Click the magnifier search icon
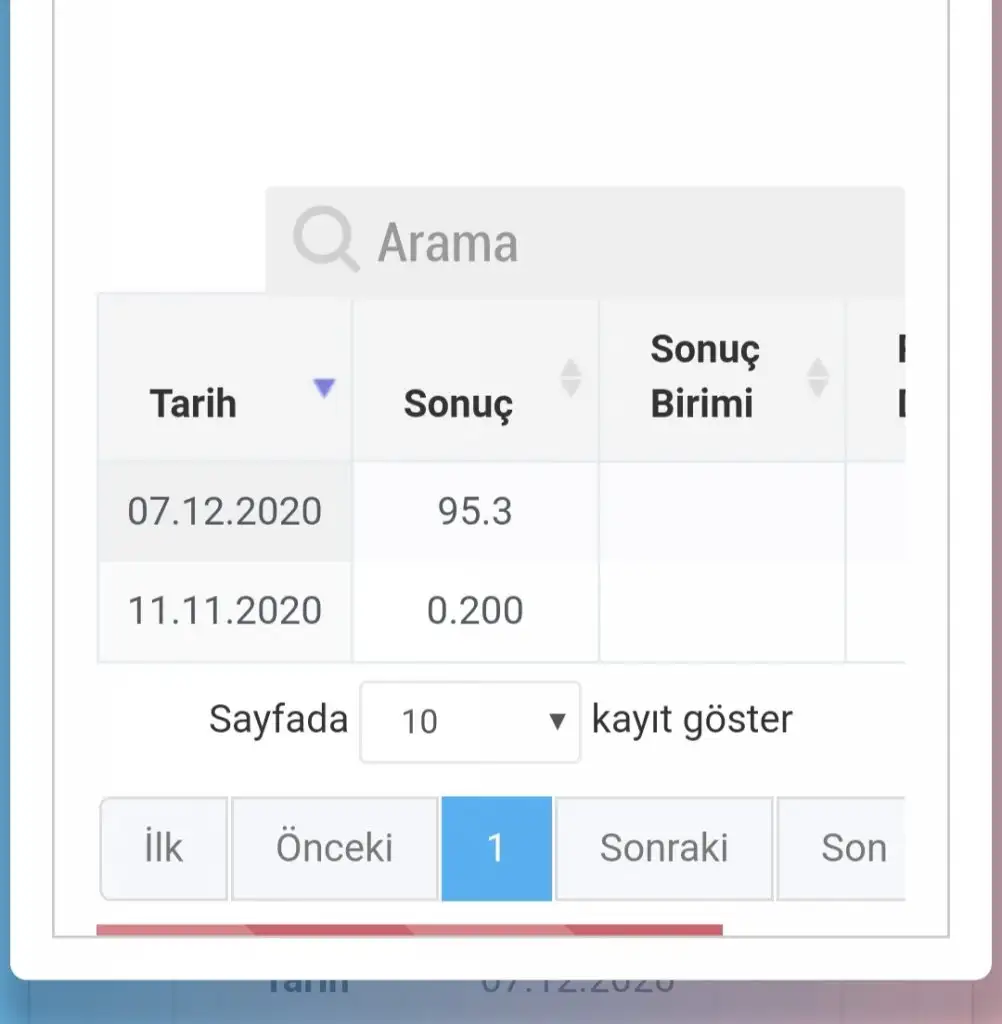 [x=325, y=240]
